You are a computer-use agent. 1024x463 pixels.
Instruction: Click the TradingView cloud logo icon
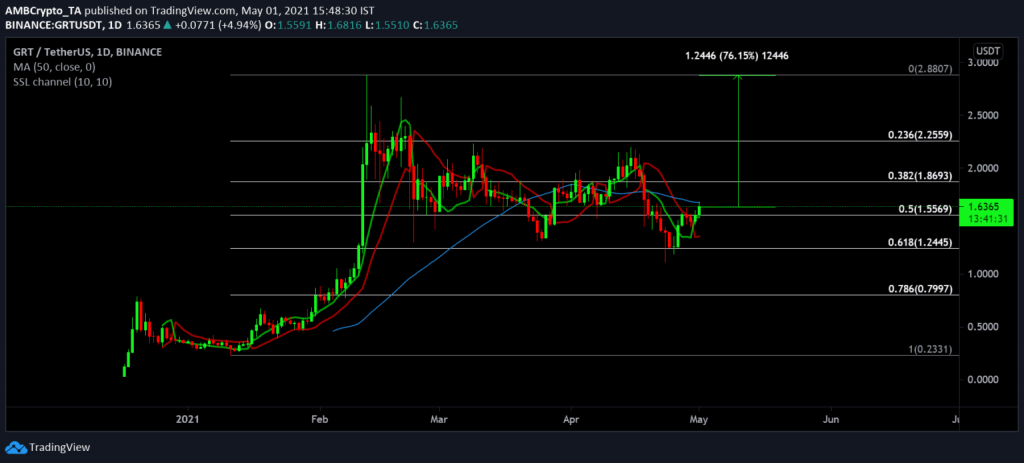click(16, 447)
